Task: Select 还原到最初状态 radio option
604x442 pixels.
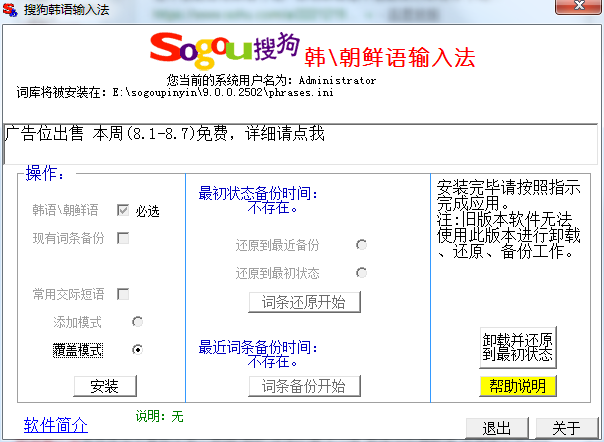Action: (361, 273)
